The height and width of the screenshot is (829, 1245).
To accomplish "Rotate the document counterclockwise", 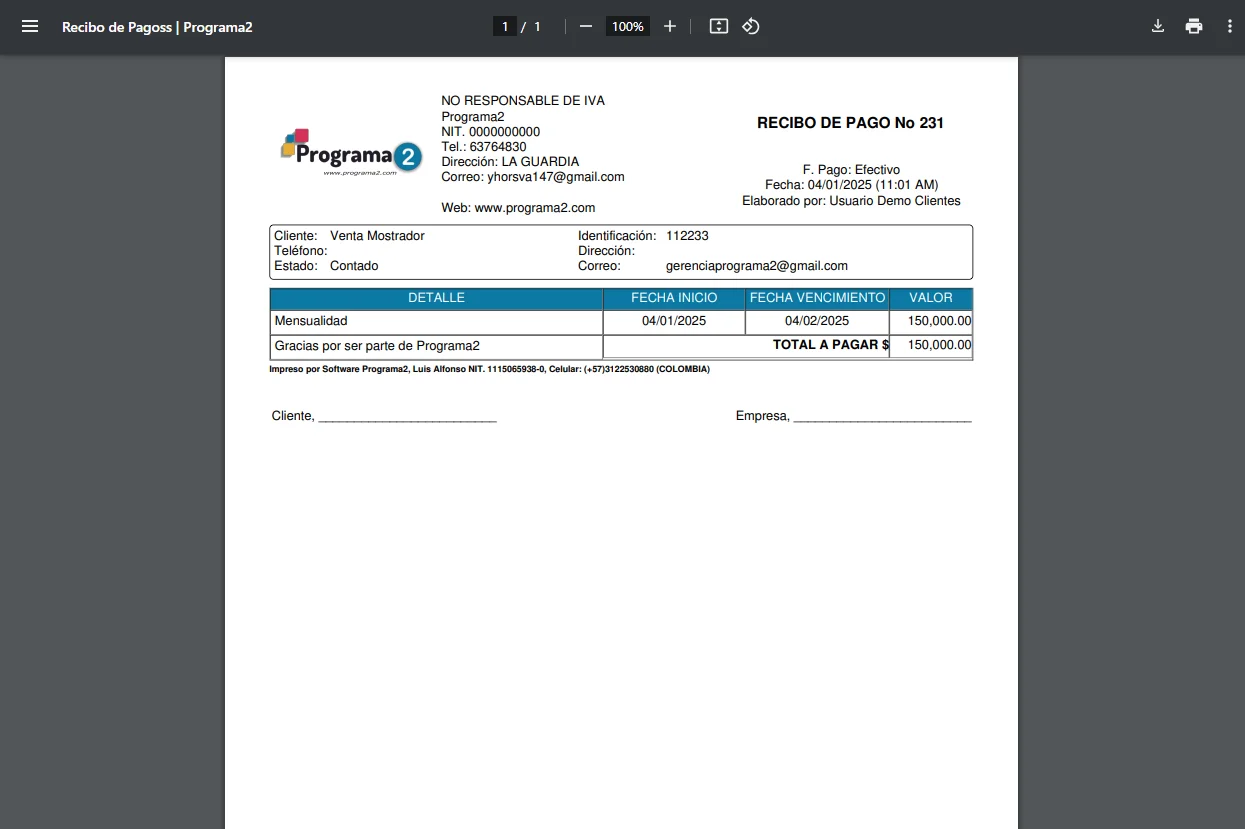I will click(x=751, y=27).
